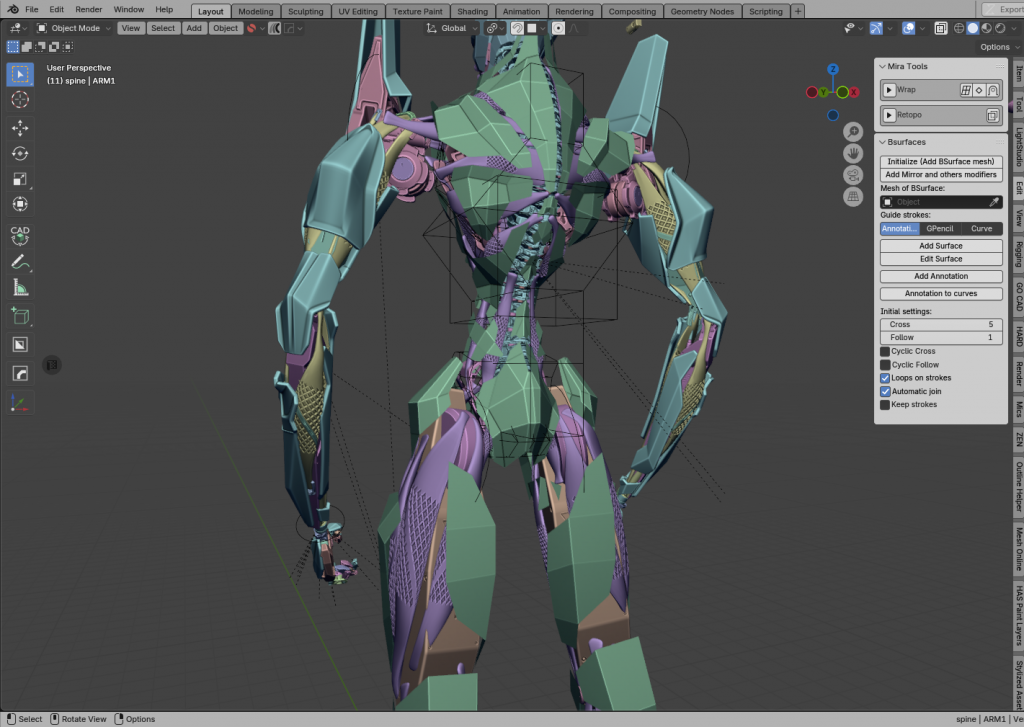
Task: Run the Retopo play button
Action: 889,116
